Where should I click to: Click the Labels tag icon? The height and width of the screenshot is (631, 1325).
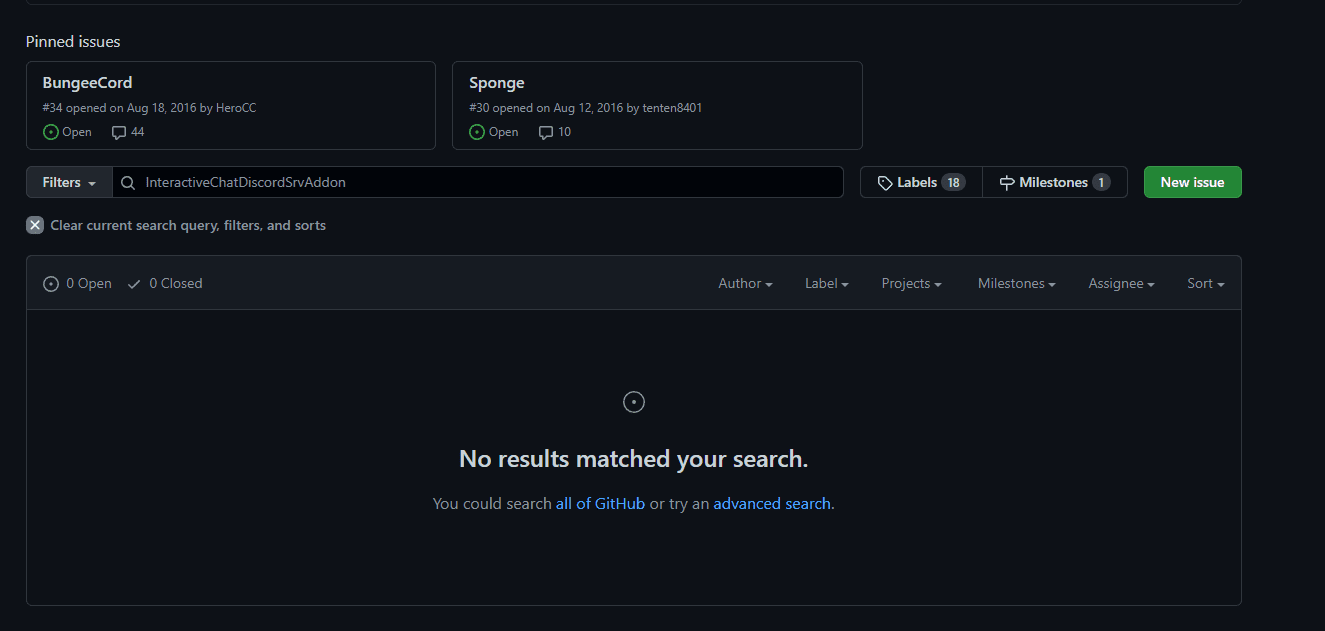coord(885,183)
